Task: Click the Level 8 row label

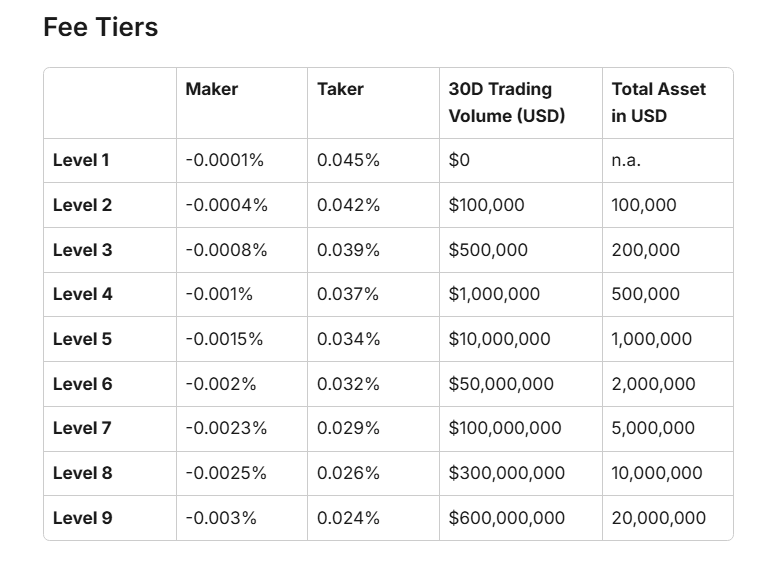Action: 82,473
